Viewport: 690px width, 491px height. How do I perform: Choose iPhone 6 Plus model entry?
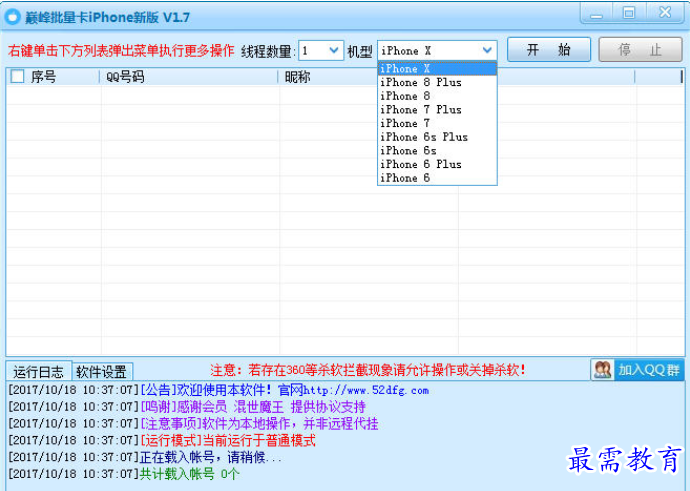click(437, 164)
